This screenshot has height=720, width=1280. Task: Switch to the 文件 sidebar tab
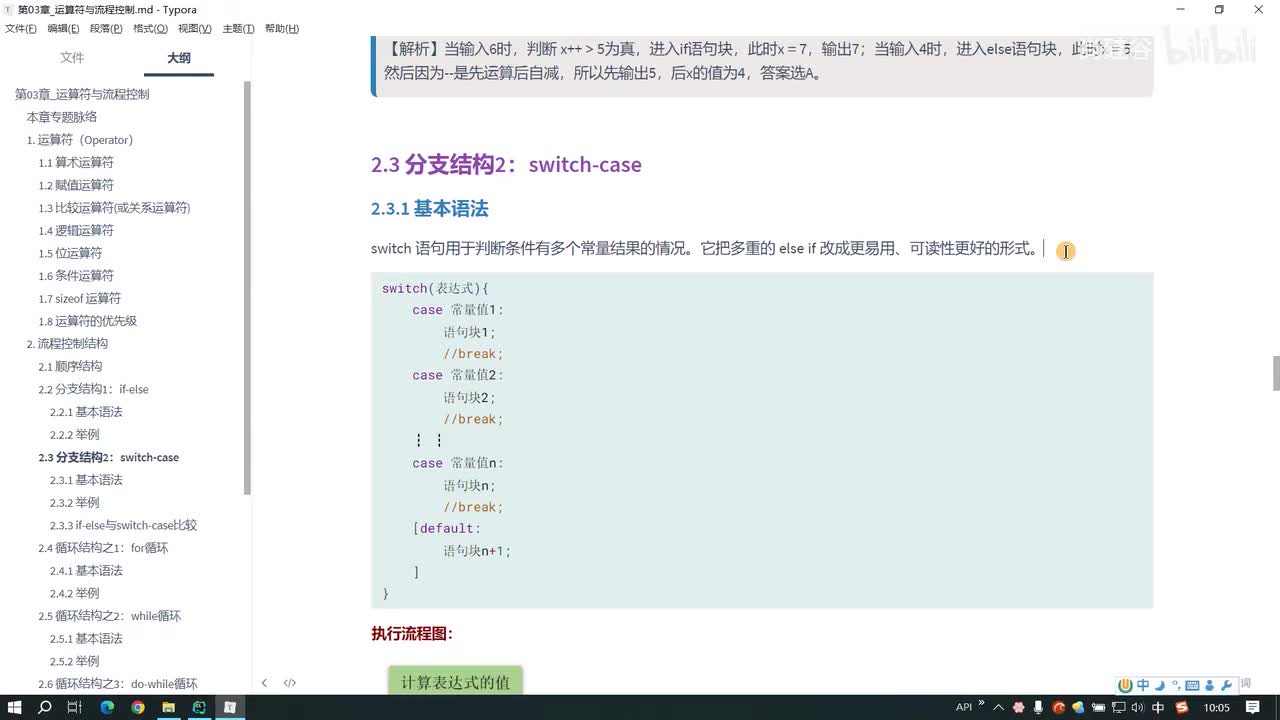[x=72, y=58]
